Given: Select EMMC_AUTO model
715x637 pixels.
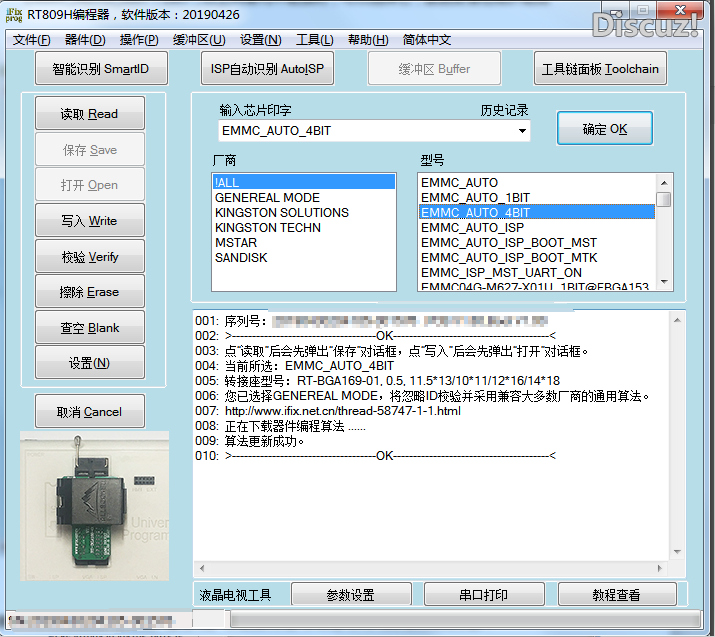Looking at the screenshot, I should [537, 182].
